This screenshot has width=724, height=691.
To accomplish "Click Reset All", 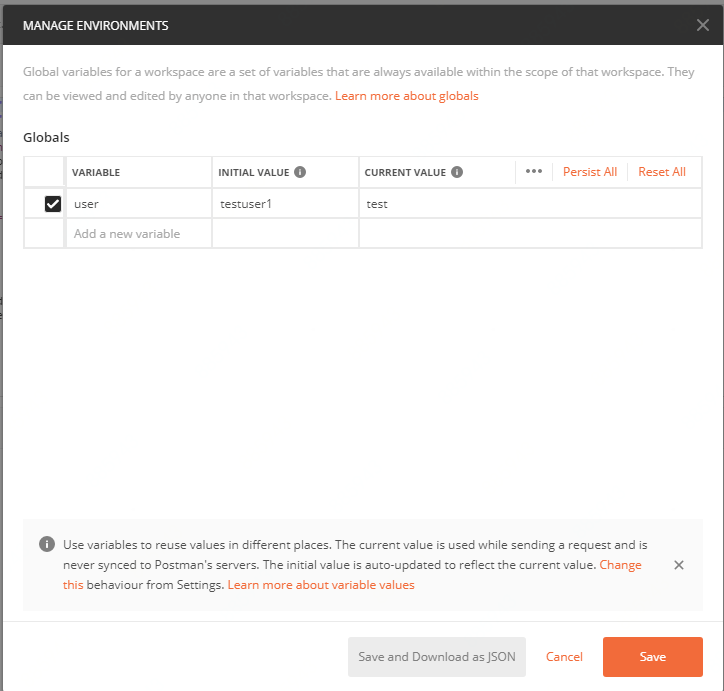I will click(661, 172).
